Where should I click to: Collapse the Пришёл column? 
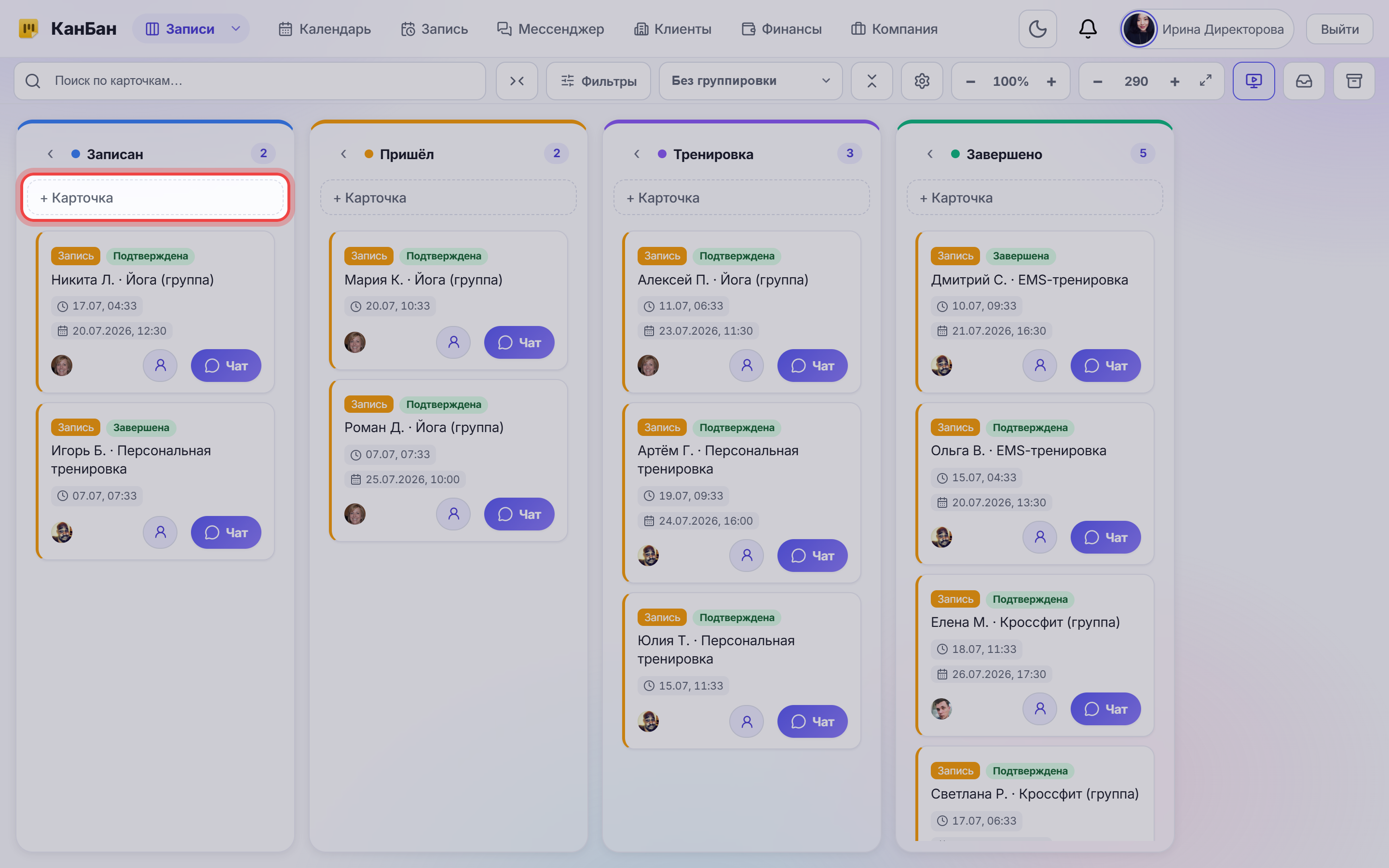[x=344, y=154]
